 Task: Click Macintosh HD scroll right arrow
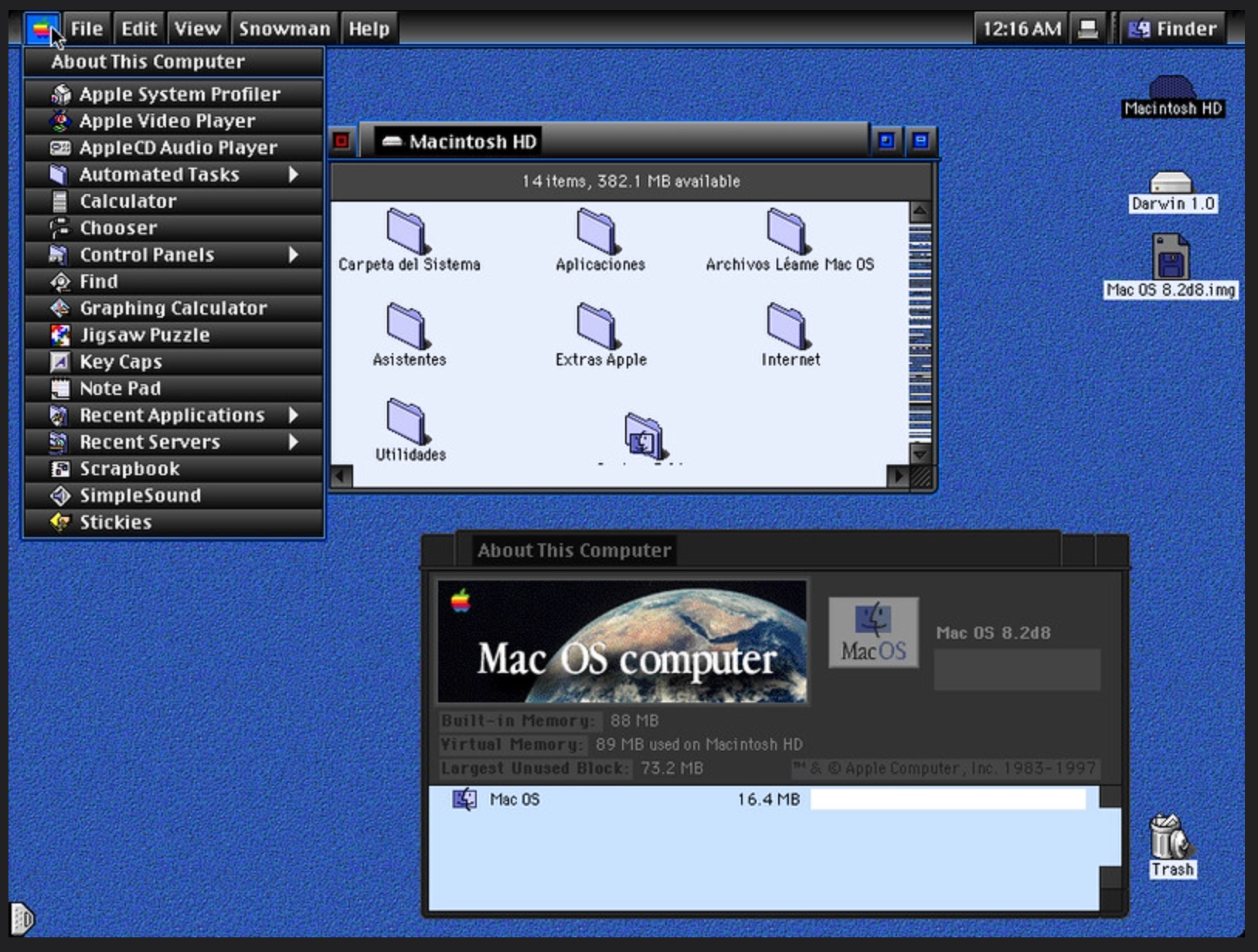coord(898,476)
